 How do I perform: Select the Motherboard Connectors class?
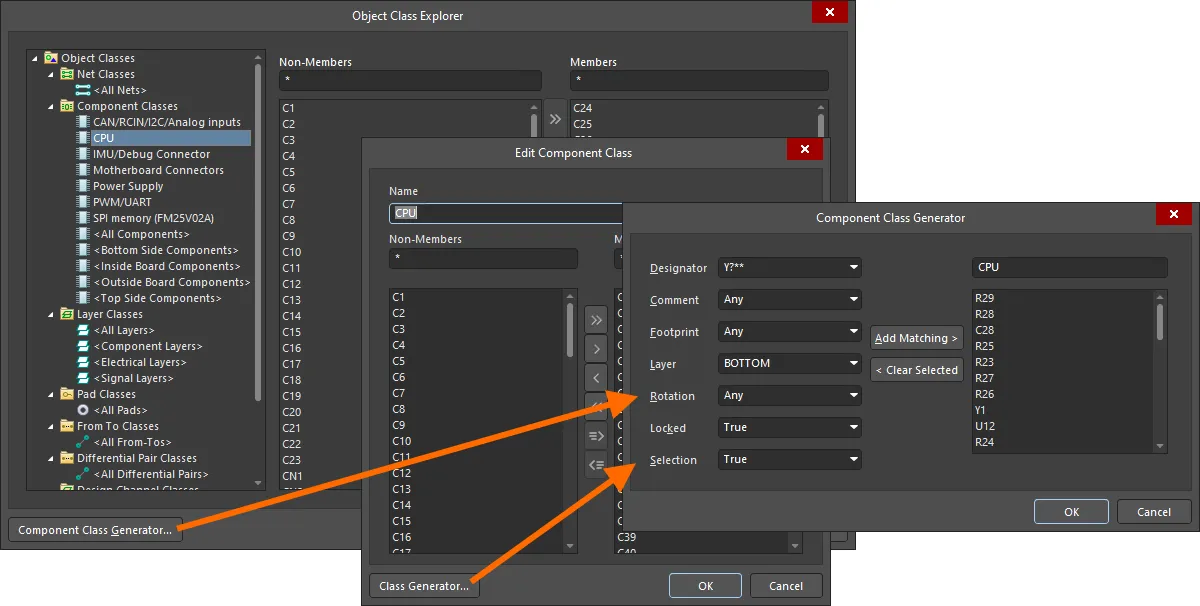click(x=158, y=170)
